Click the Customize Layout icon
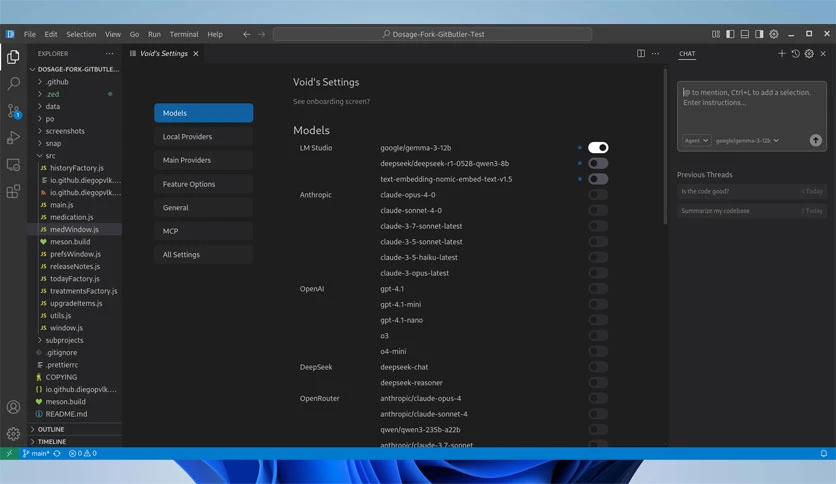Viewport: 836px width, 484px height. coord(716,34)
